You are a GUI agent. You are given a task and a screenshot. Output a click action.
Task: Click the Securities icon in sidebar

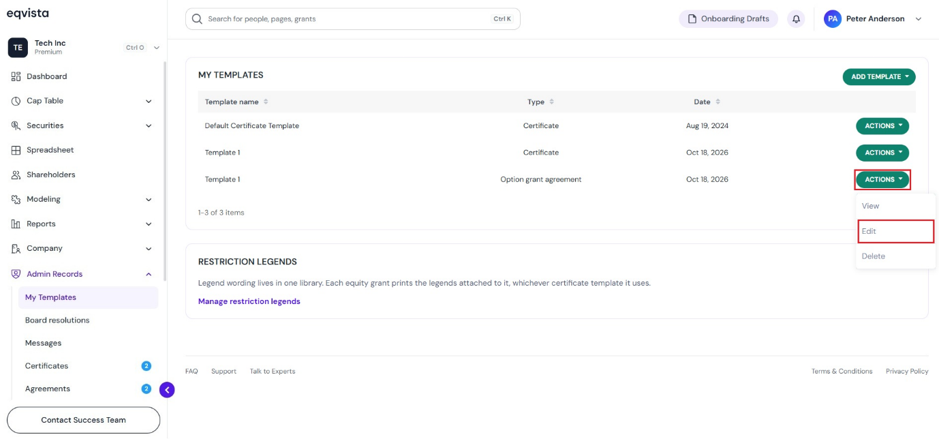(16, 126)
